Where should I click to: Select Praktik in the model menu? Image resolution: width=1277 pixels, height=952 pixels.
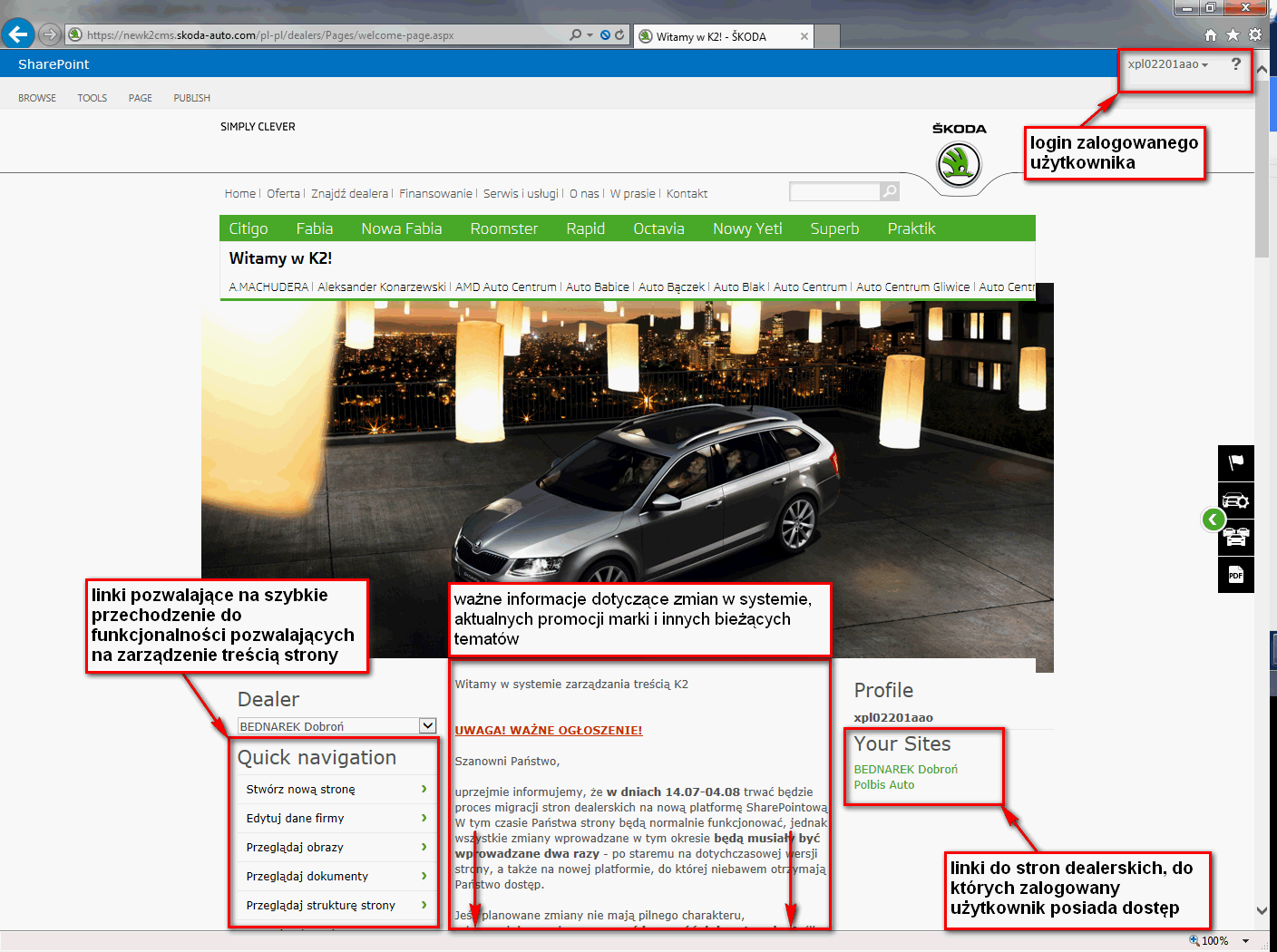pos(911,228)
